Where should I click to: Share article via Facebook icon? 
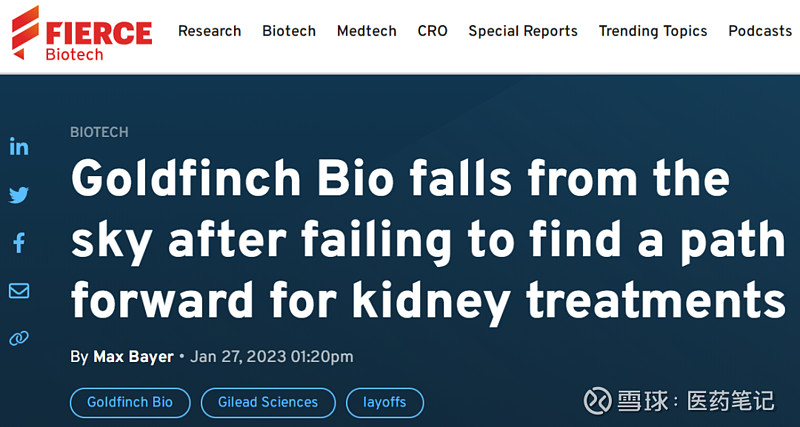[x=19, y=243]
